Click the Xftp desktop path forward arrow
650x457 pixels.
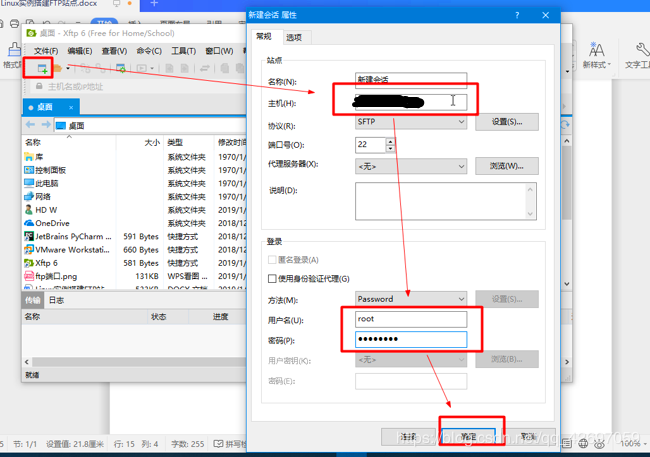[46, 124]
